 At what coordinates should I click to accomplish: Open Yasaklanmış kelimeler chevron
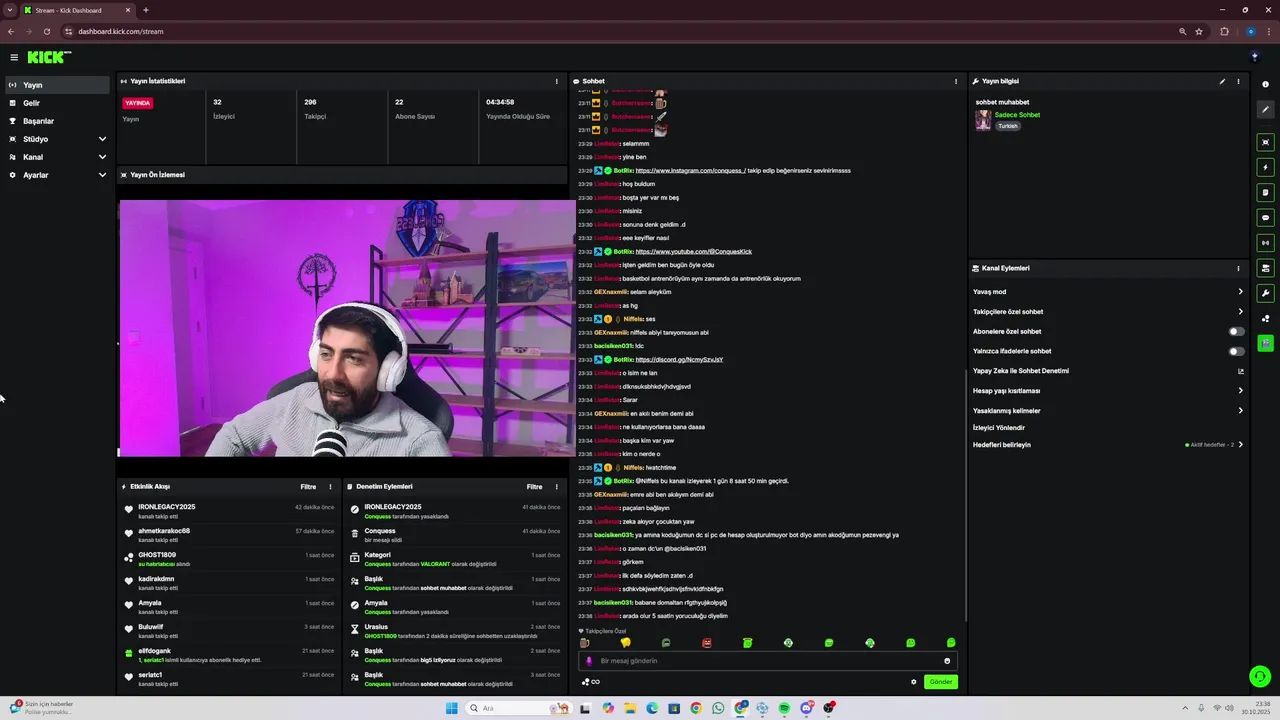1240,411
